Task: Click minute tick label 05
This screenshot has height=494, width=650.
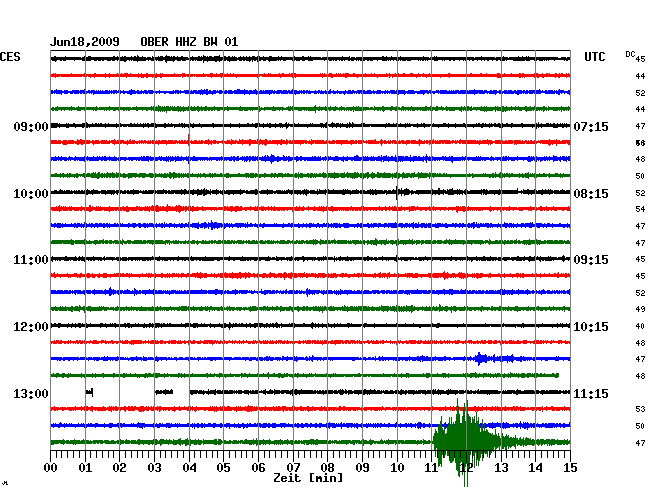Action: coord(223,467)
